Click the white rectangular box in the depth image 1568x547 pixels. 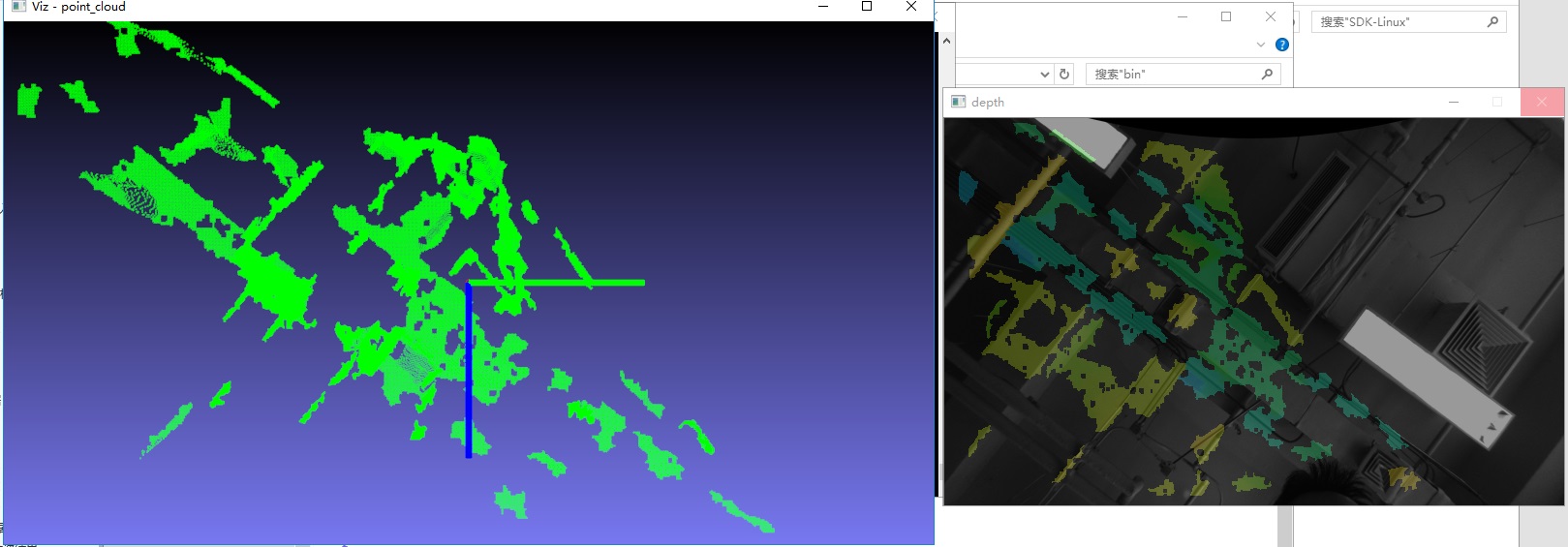1428,378
